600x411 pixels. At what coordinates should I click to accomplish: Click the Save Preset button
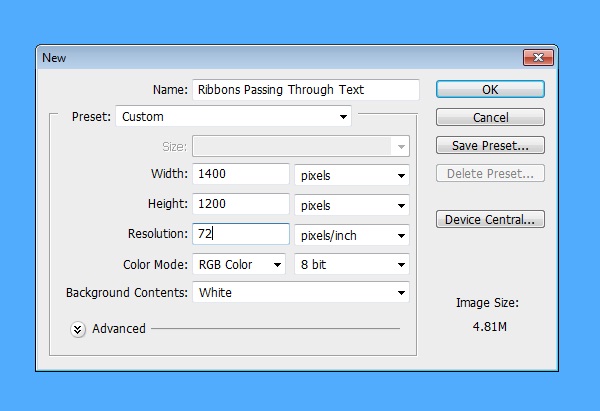click(490, 146)
